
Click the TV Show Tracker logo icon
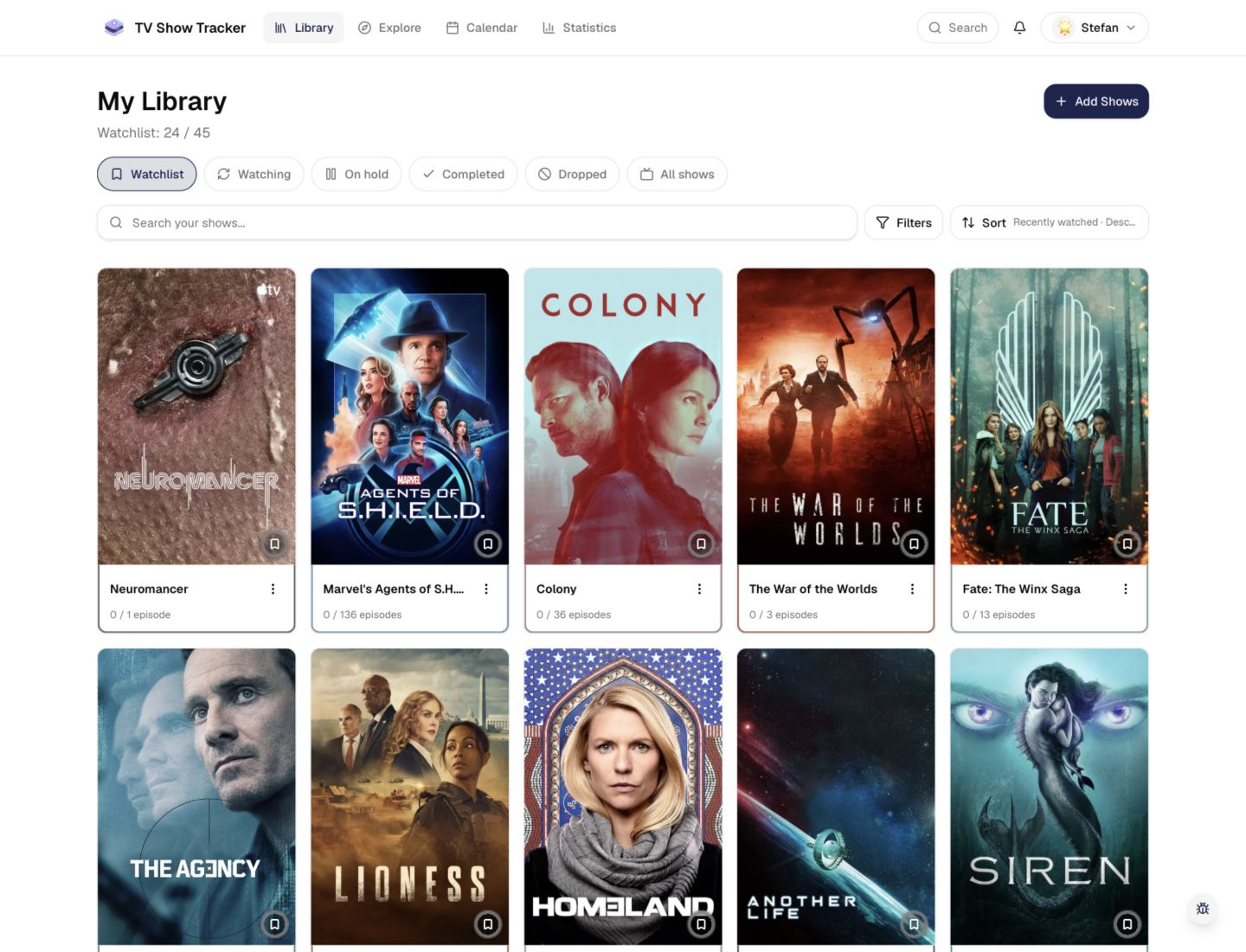(113, 28)
